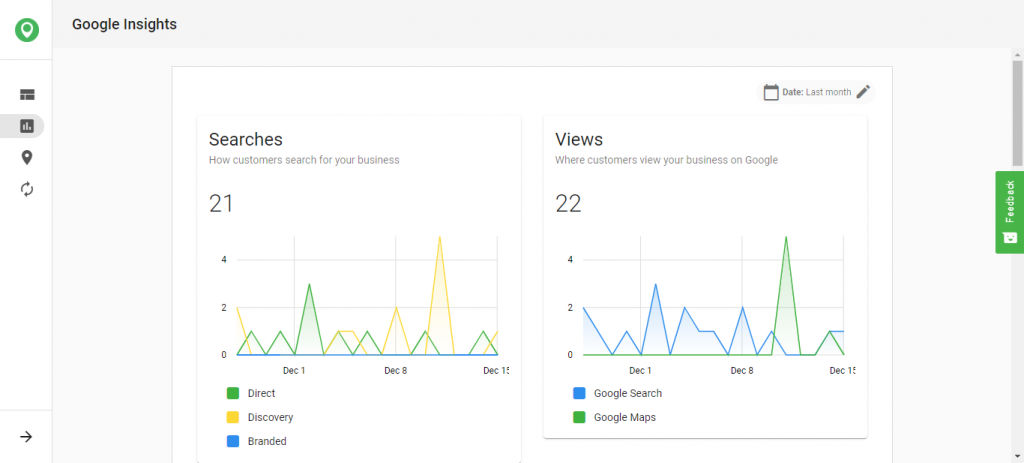Click the Views card heading
The height and width of the screenshot is (463, 1024).
(x=579, y=139)
